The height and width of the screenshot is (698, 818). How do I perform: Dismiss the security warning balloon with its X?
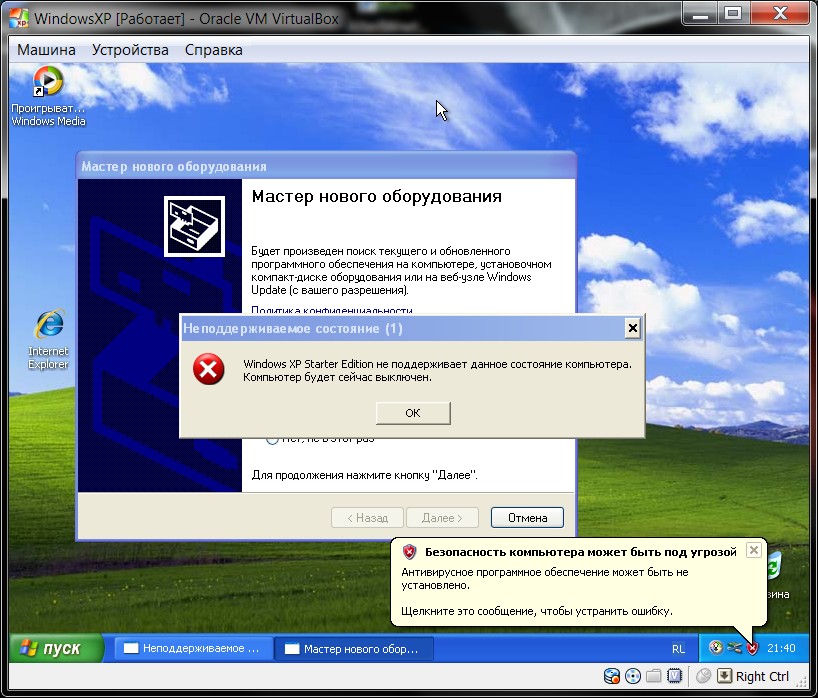click(754, 550)
